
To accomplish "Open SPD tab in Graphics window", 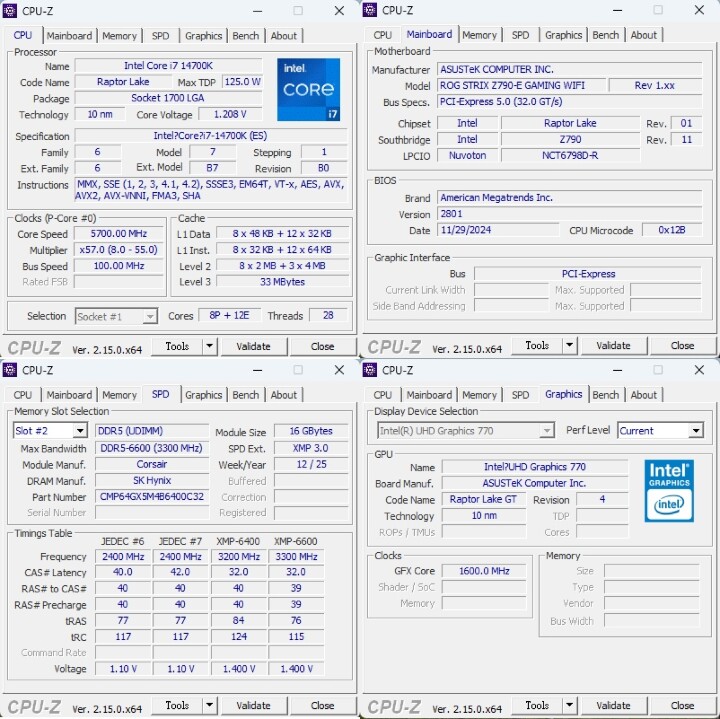I will pos(520,395).
